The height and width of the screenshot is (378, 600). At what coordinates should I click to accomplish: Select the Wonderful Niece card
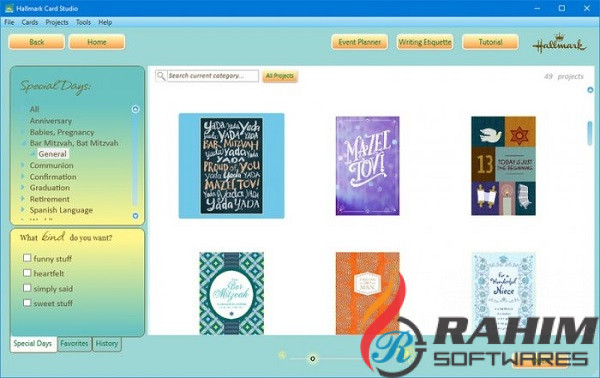click(503, 293)
